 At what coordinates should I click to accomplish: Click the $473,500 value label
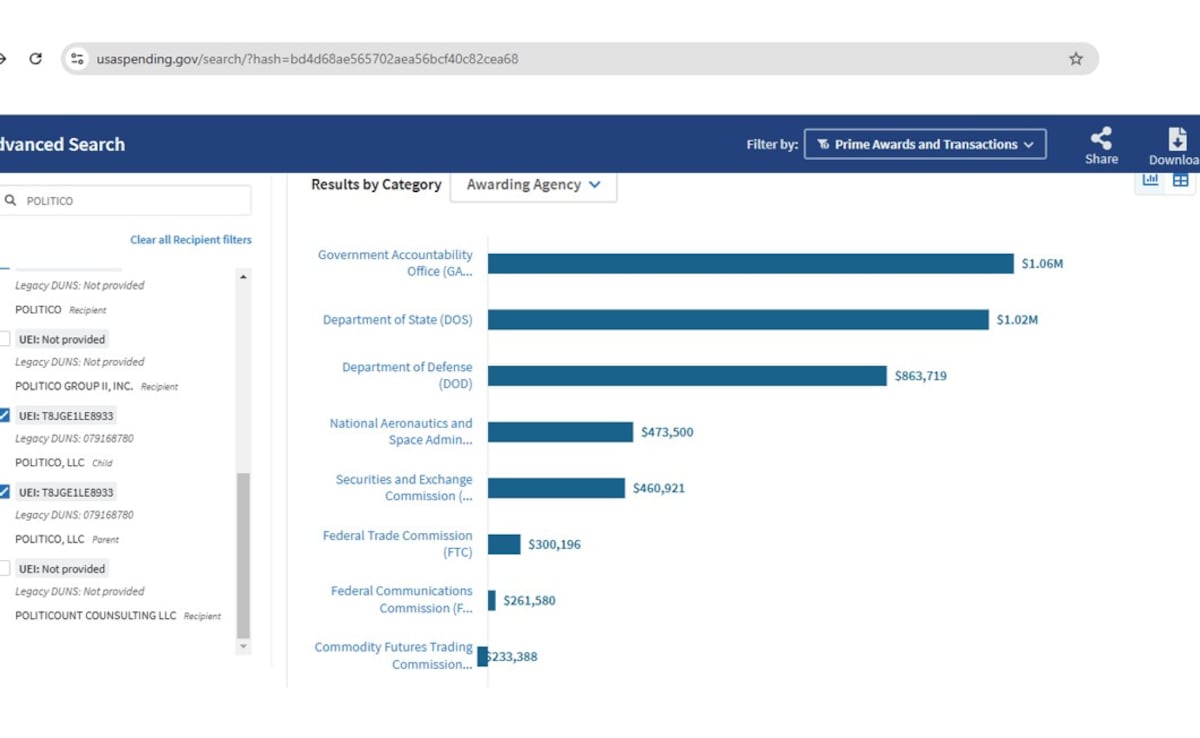tap(667, 432)
